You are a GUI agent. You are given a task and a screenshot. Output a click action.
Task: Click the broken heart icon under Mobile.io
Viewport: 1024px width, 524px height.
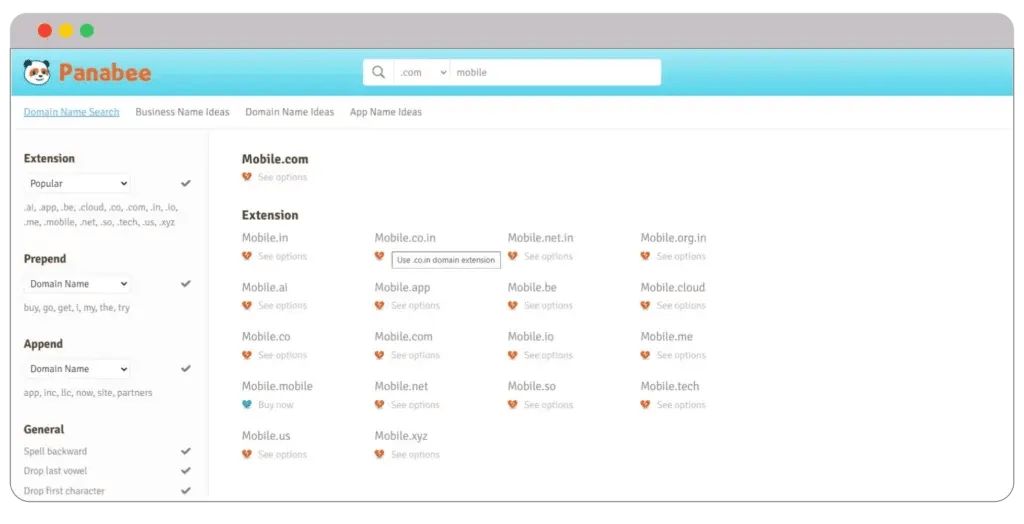coord(513,355)
